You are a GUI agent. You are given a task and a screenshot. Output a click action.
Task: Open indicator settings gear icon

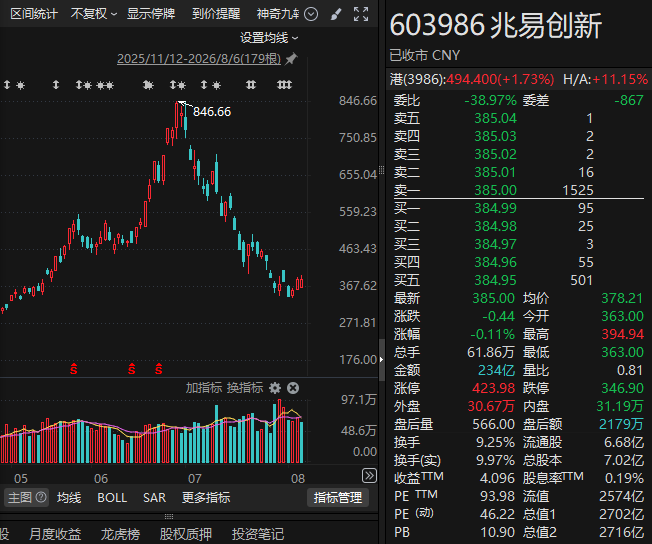click(274, 388)
